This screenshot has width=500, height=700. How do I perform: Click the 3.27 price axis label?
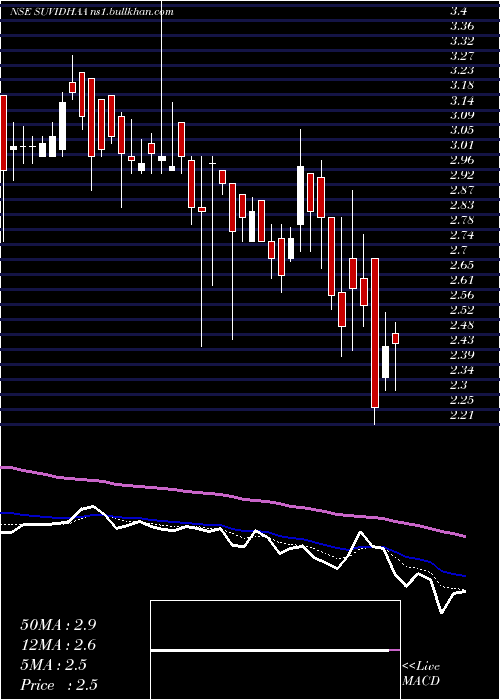pos(462,56)
